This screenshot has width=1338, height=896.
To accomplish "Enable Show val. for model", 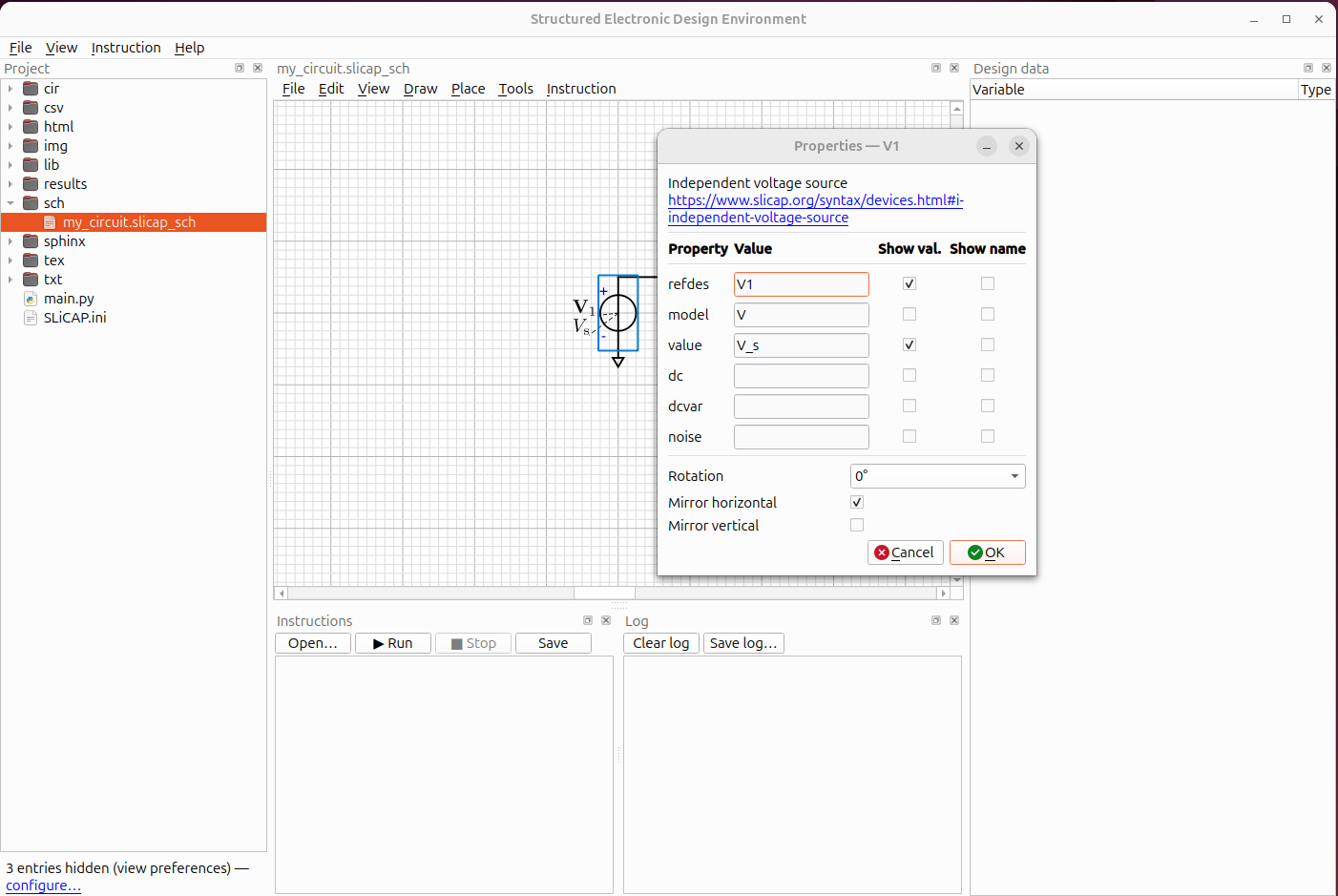I will (x=909, y=314).
